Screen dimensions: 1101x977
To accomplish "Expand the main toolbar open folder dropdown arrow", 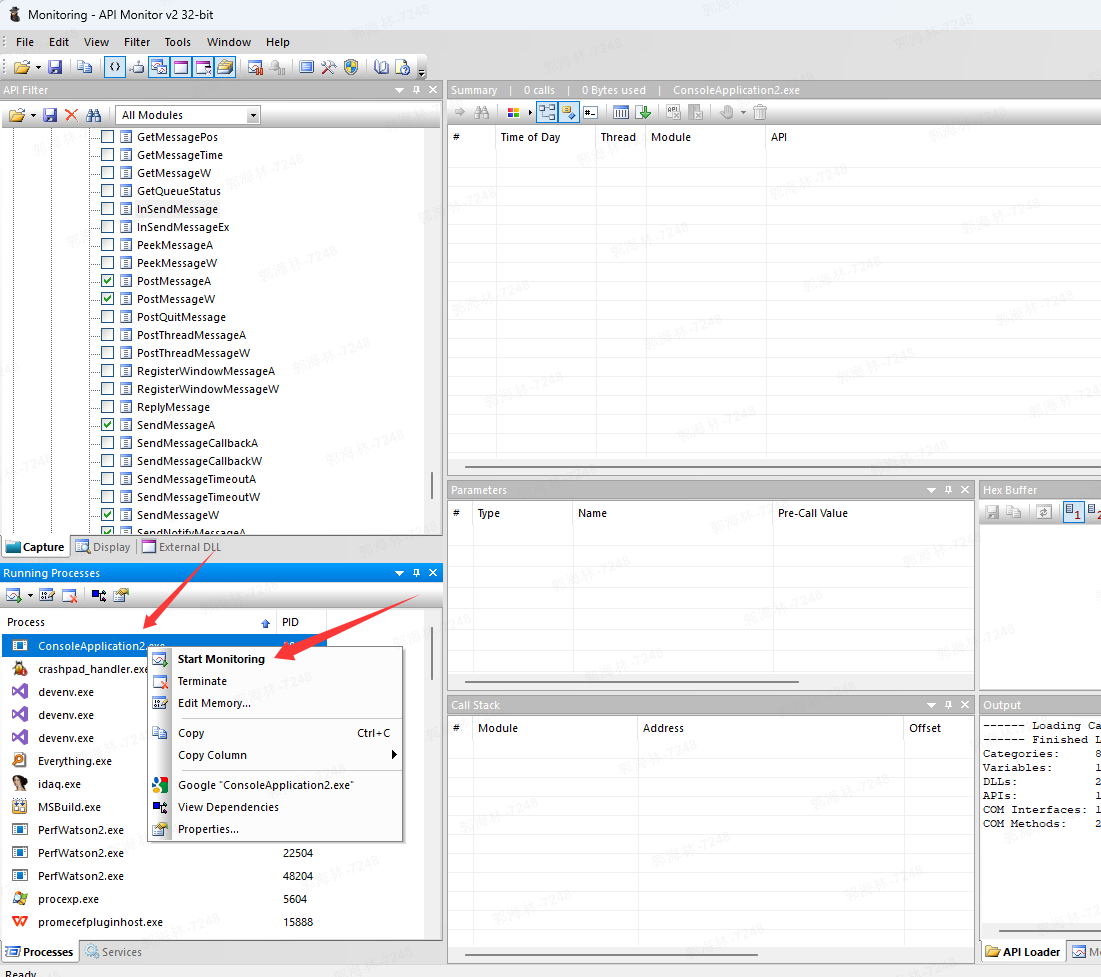I will 38,67.
